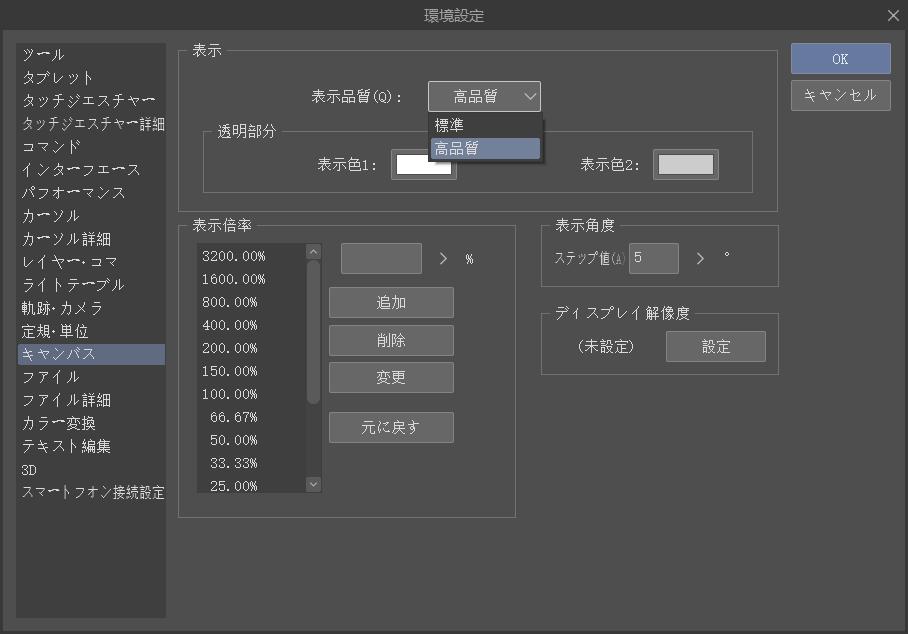This screenshot has height=634, width=908.
Task: Open ライトテーブル settings
Action: [91, 285]
